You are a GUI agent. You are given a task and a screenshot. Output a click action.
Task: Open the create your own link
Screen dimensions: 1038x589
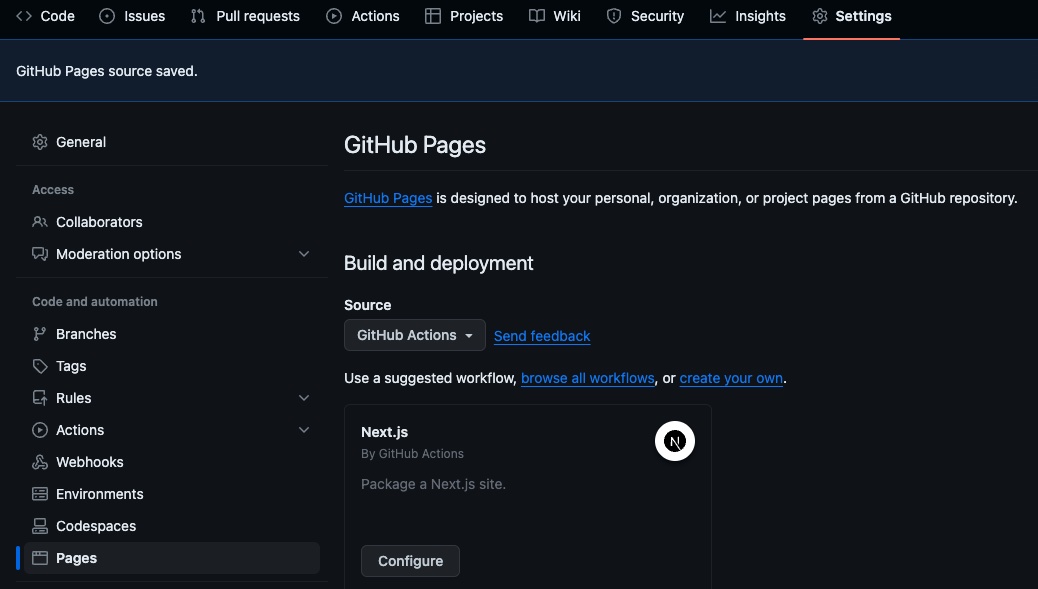click(731, 379)
